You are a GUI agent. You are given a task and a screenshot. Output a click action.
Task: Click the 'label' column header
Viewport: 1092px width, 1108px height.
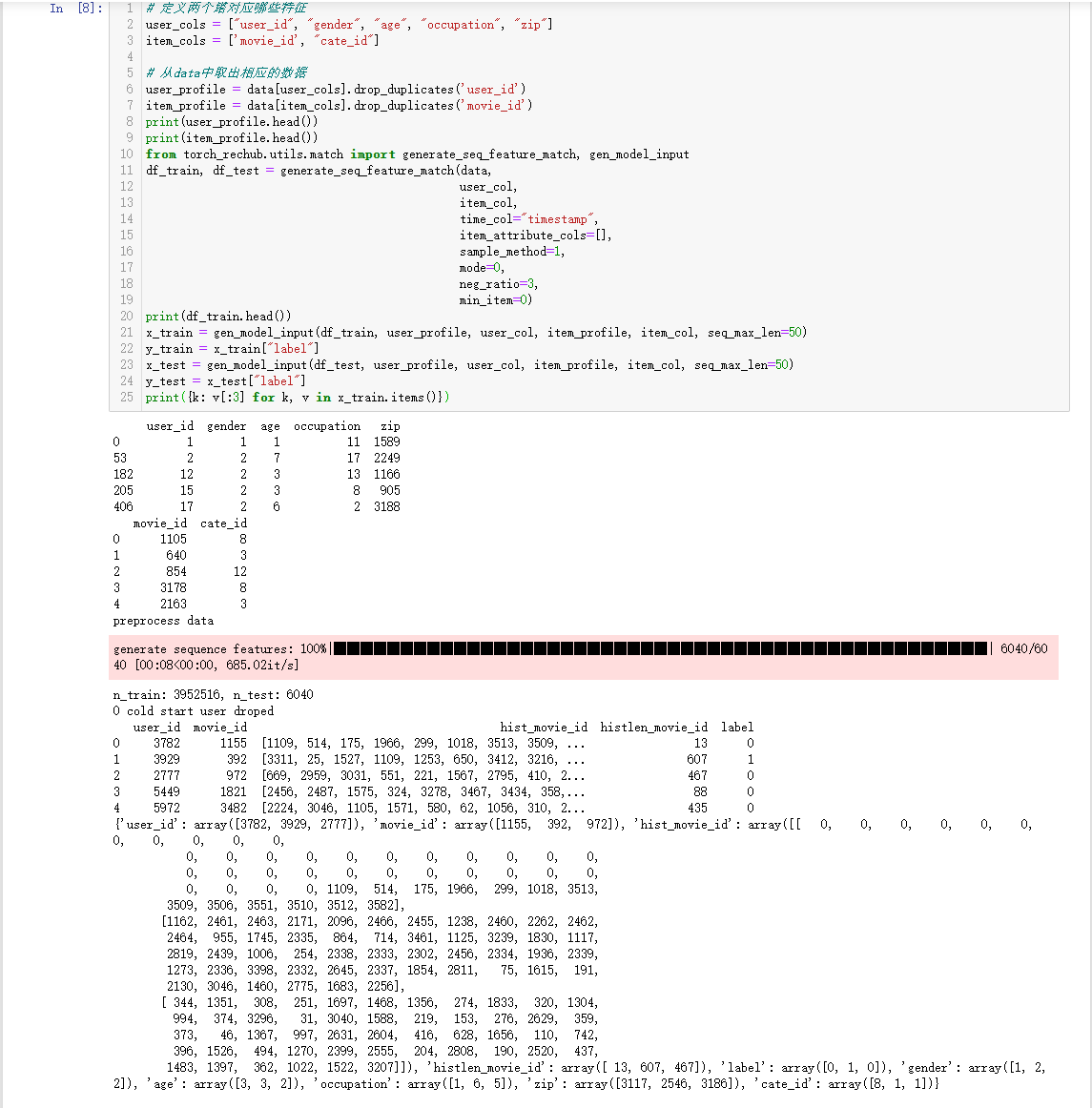pyautogui.click(x=737, y=728)
